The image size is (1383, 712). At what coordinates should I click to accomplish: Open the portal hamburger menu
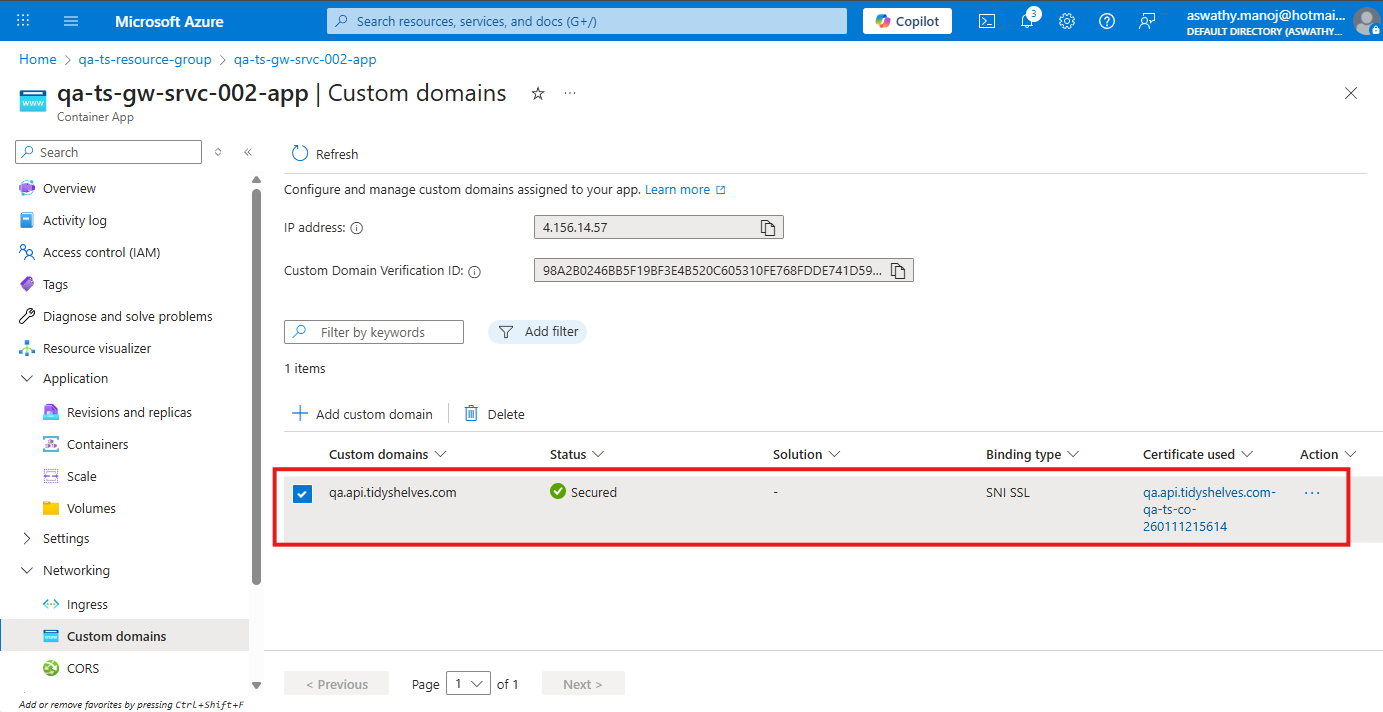point(71,21)
